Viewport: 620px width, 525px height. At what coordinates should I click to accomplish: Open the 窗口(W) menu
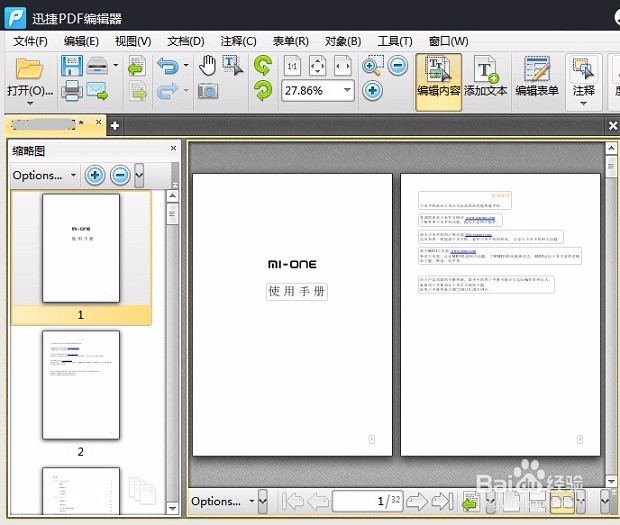pos(448,41)
